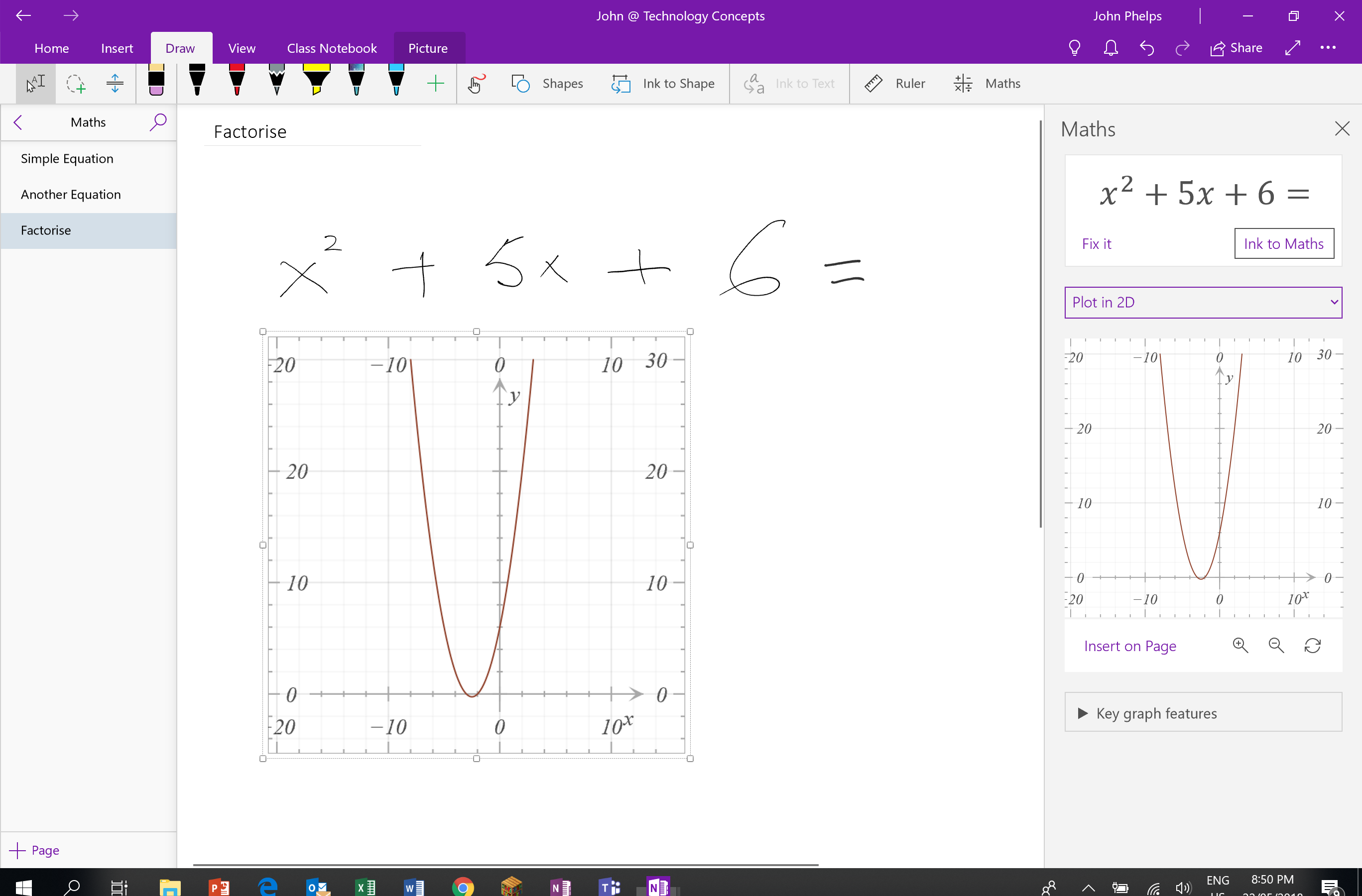
Task: Click the Insert on Page link
Action: pos(1129,646)
